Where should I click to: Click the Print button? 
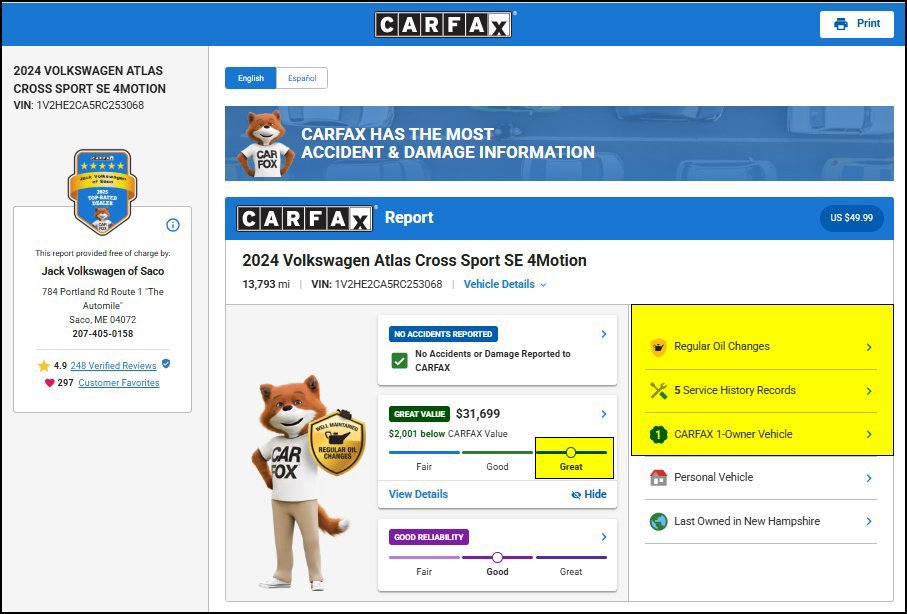(856, 24)
